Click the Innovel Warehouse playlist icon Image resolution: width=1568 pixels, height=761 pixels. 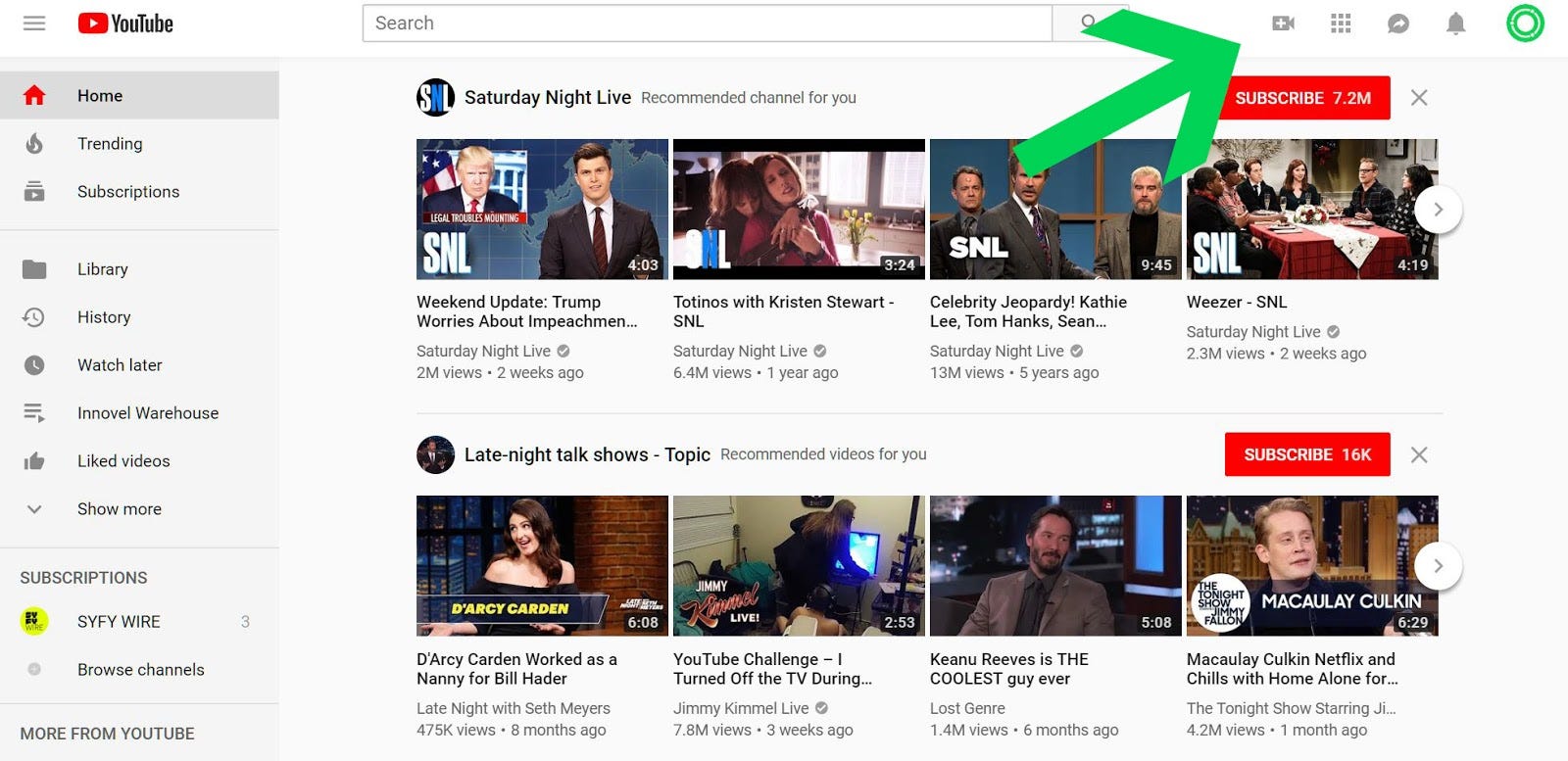[x=34, y=412]
